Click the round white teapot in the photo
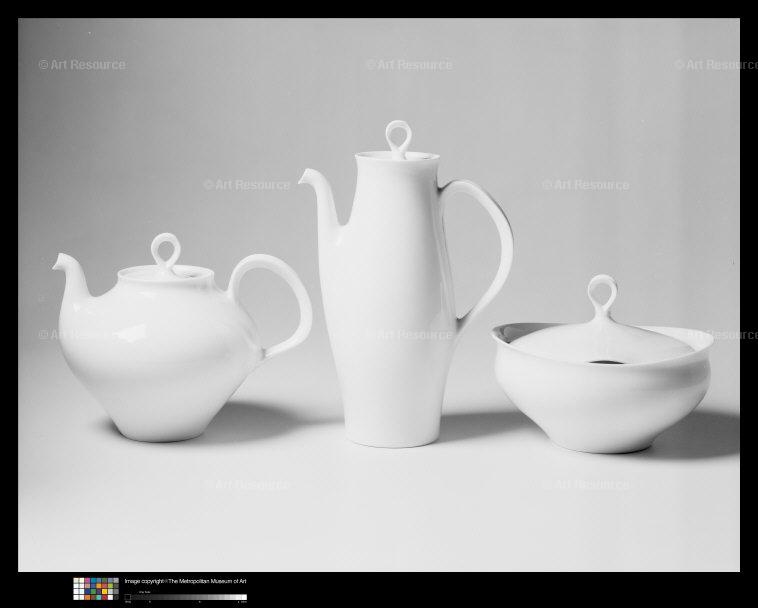 click(182, 338)
